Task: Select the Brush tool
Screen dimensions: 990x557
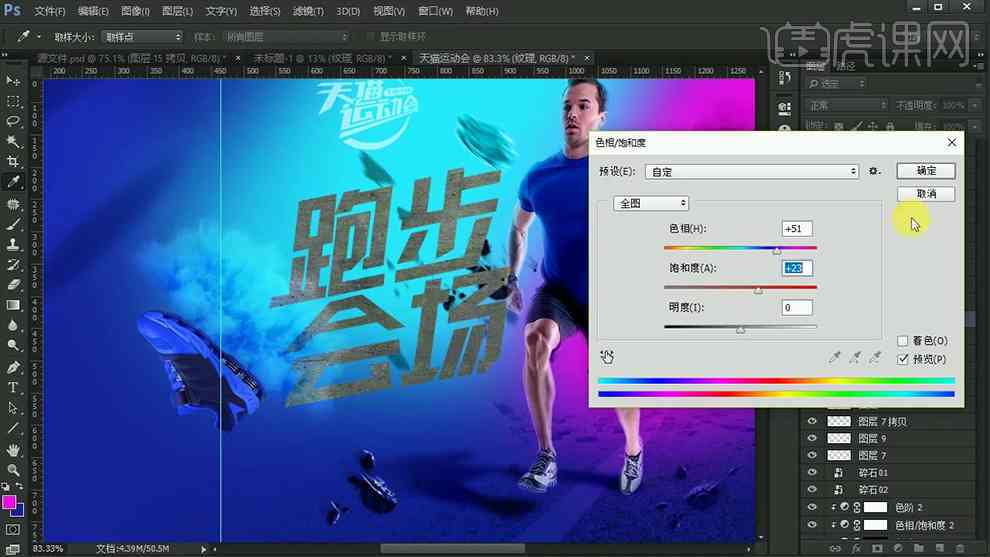Action: (13, 224)
